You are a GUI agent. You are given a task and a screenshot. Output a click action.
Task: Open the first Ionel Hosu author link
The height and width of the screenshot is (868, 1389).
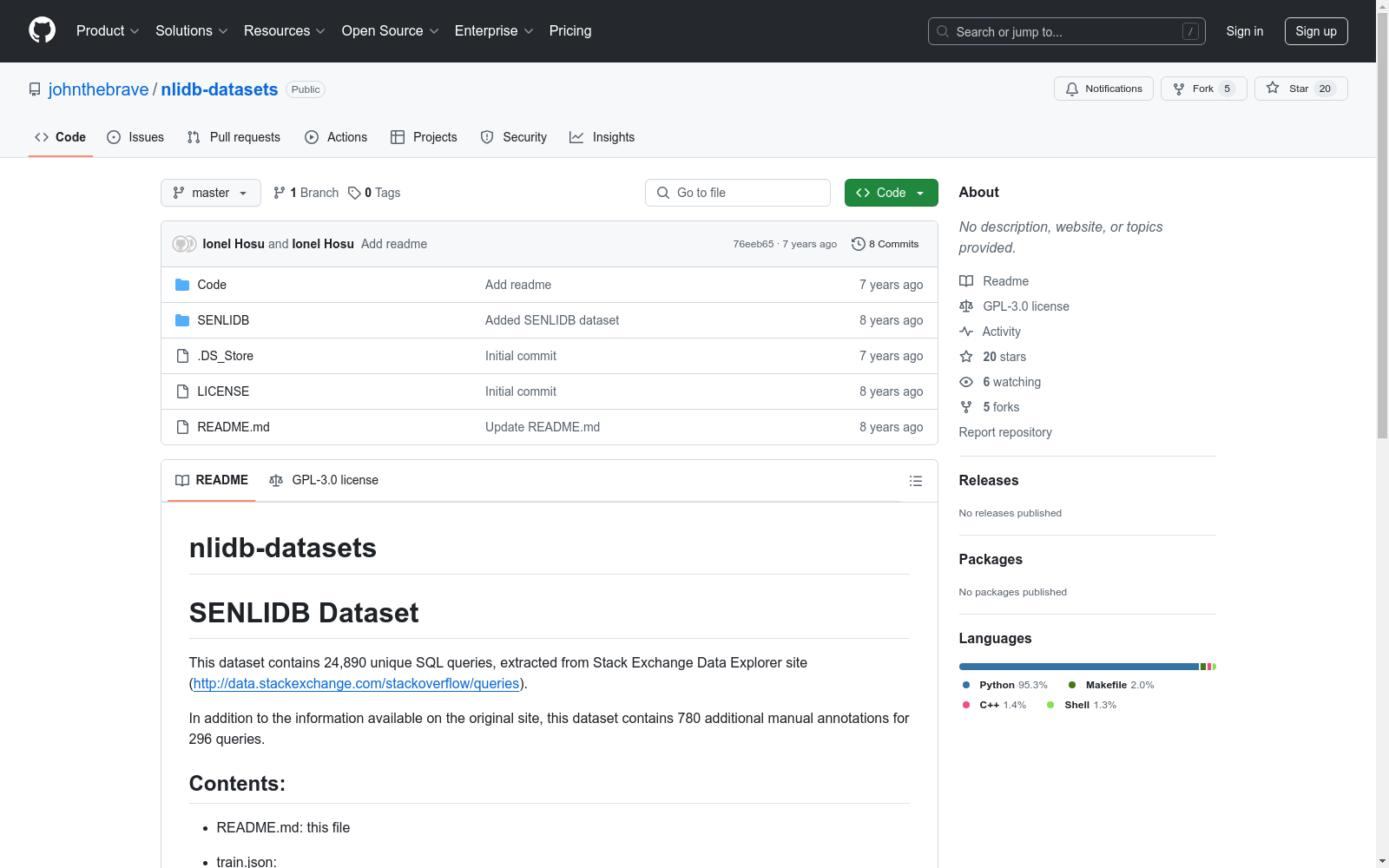tap(234, 244)
